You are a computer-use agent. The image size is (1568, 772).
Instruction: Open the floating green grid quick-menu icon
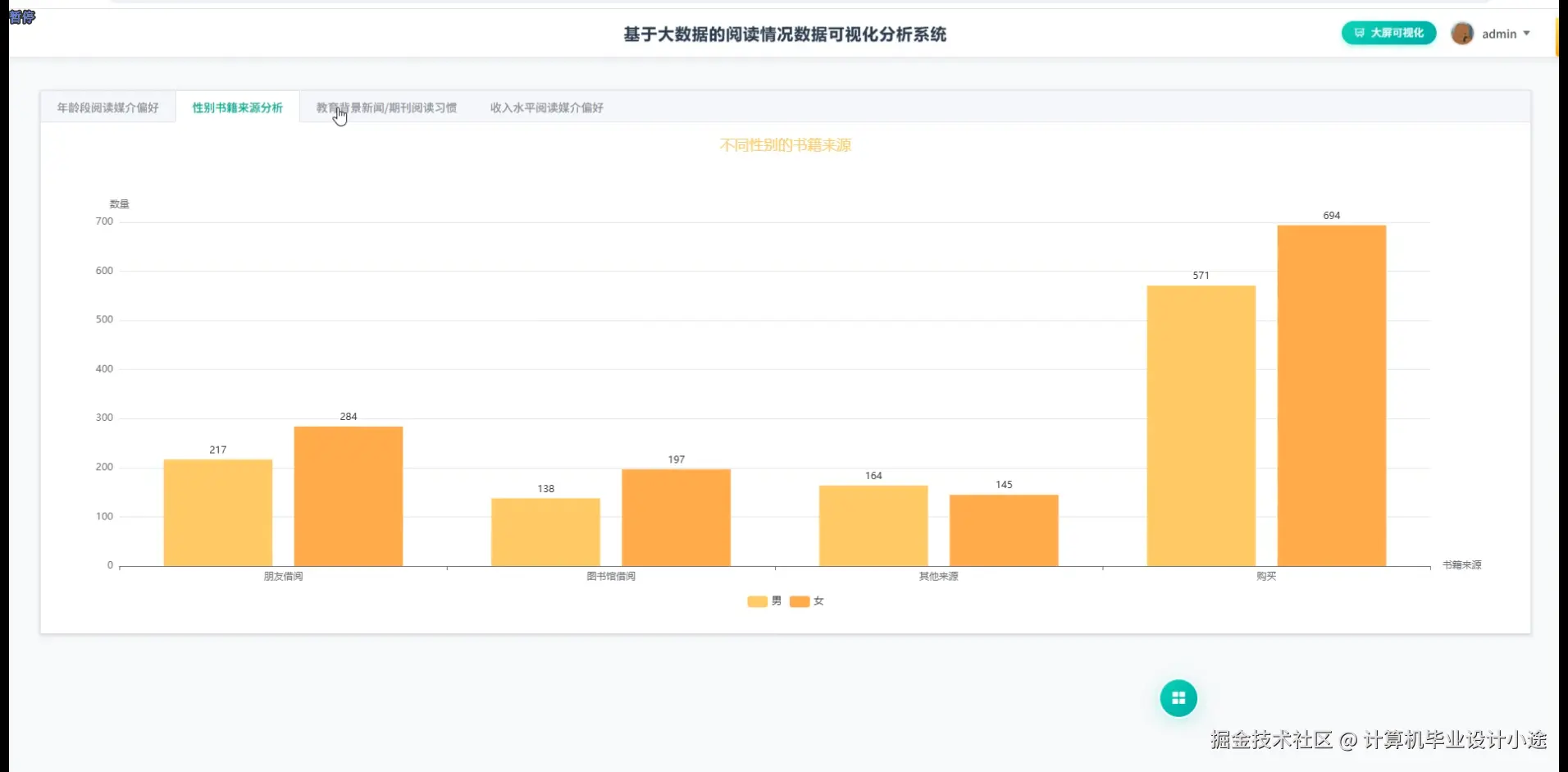[1178, 697]
